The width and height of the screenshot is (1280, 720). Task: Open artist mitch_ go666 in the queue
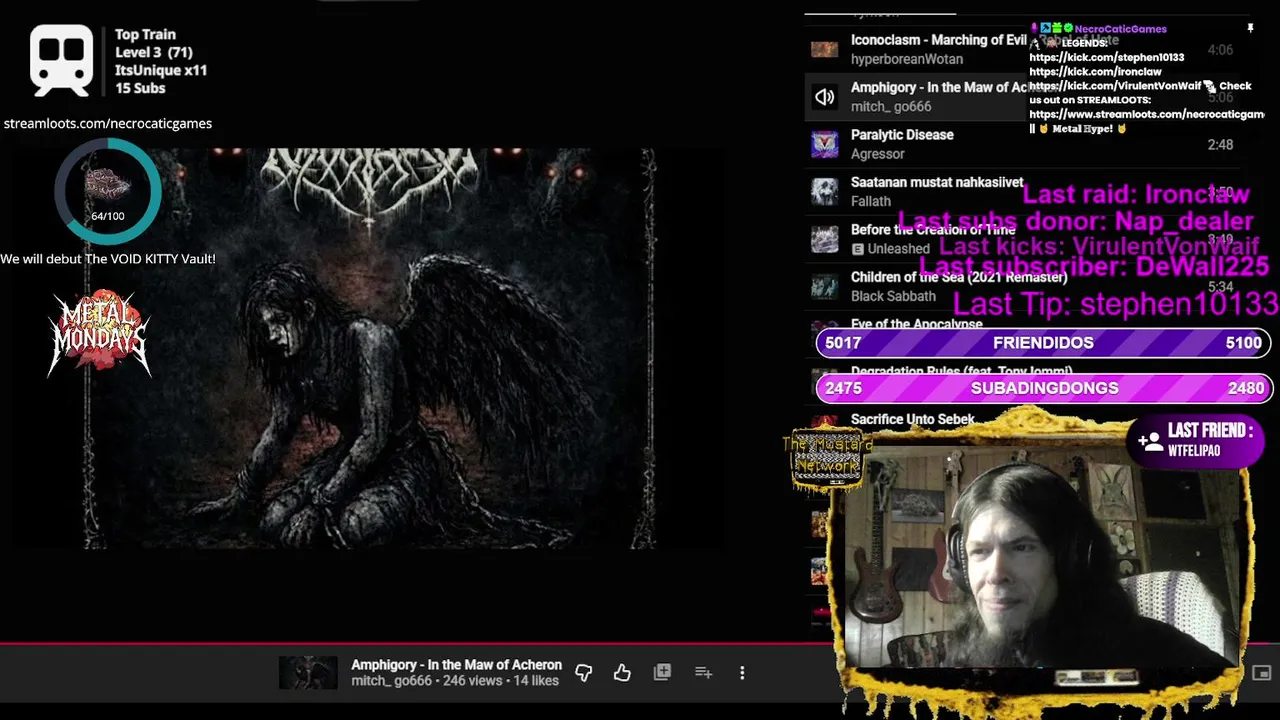click(891, 107)
